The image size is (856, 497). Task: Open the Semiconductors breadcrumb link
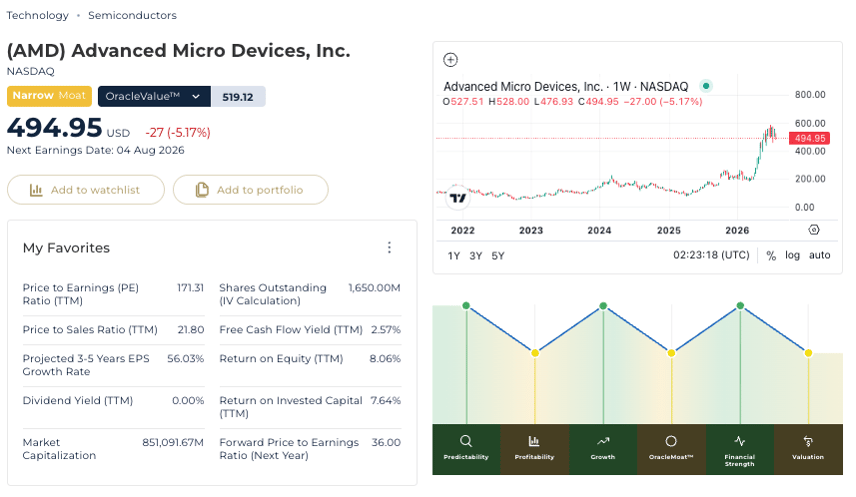pyautogui.click(x=132, y=15)
